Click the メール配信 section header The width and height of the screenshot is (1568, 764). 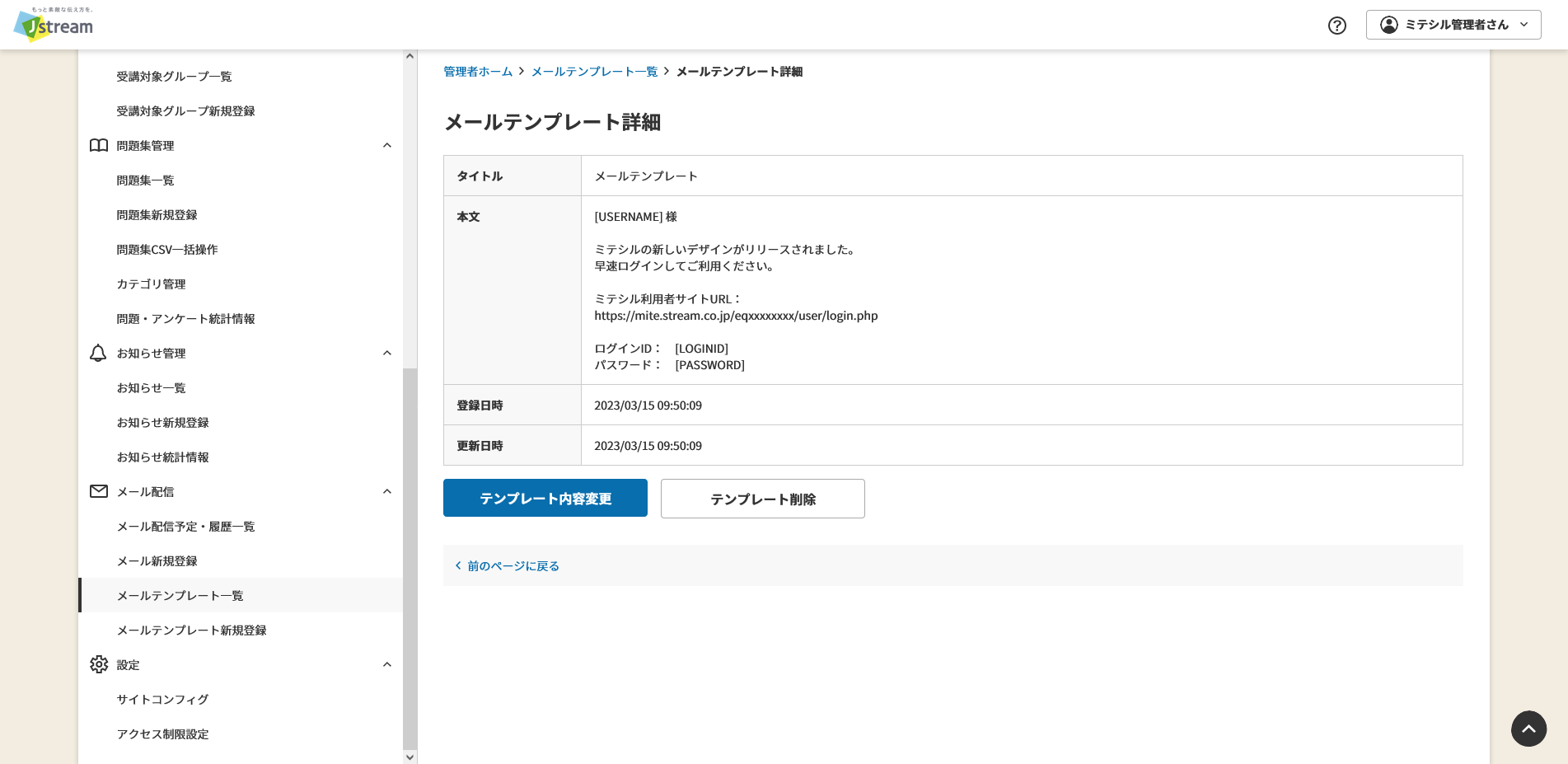click(x=241, y=492)
